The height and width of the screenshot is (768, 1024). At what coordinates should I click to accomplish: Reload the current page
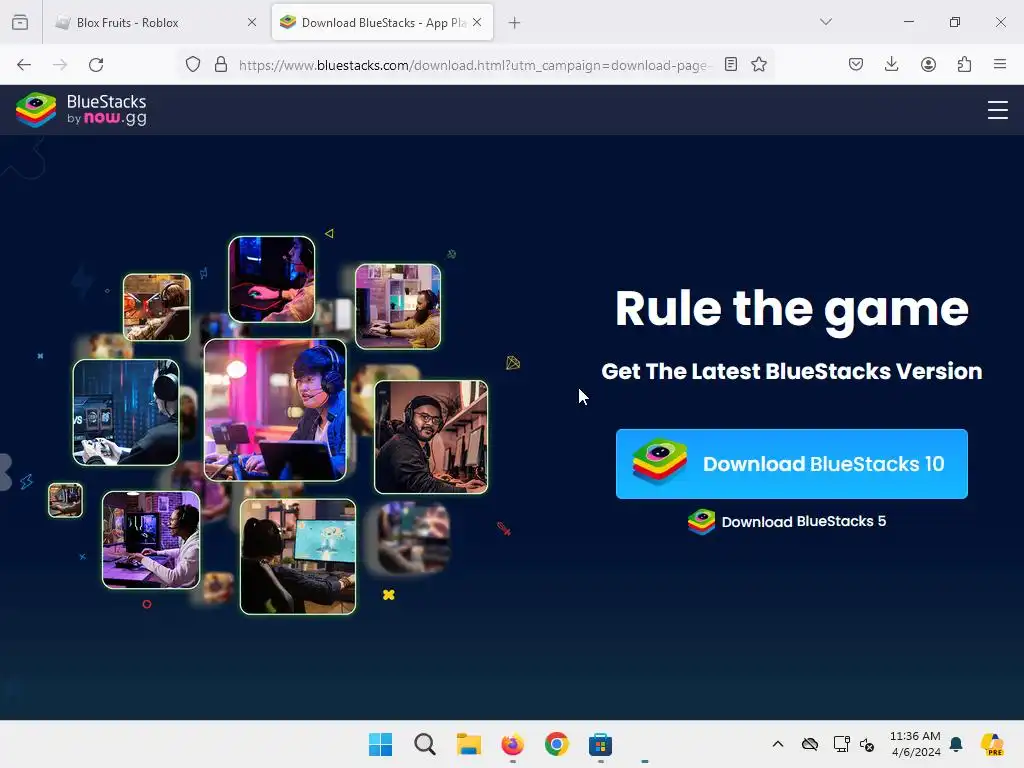click(x=96, y=65)
